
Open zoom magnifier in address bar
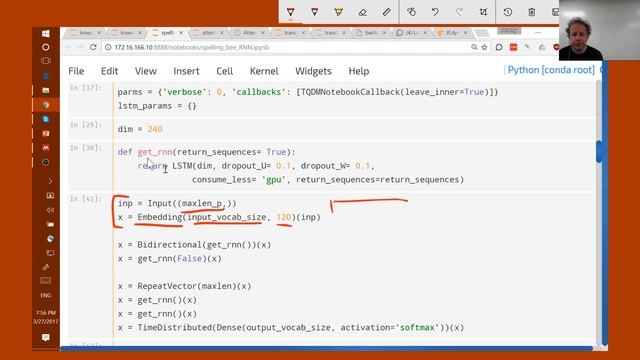tap(474, 47)
